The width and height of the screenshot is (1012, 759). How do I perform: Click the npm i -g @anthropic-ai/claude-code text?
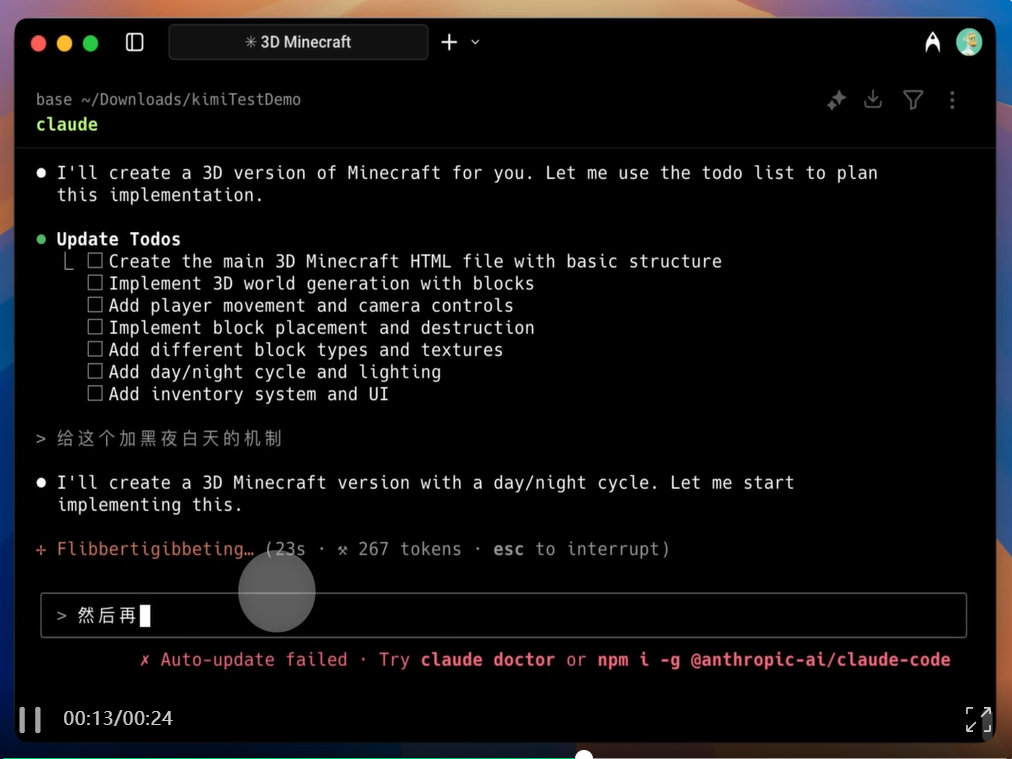[774, 660]
